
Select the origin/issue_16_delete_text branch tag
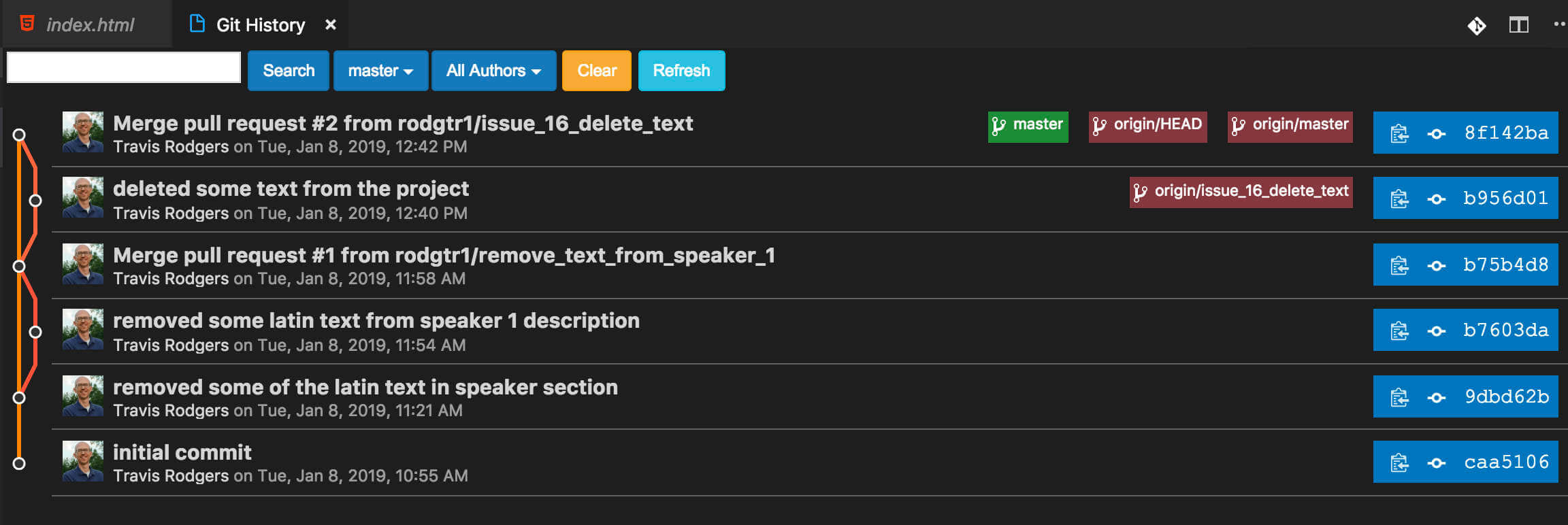(1241, 192)
